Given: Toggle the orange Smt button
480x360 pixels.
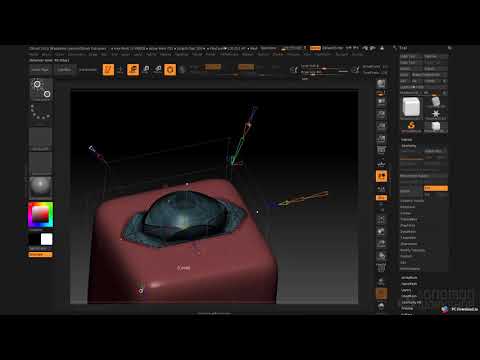Looking at the screenshot, I should click(x=436, y=188).
